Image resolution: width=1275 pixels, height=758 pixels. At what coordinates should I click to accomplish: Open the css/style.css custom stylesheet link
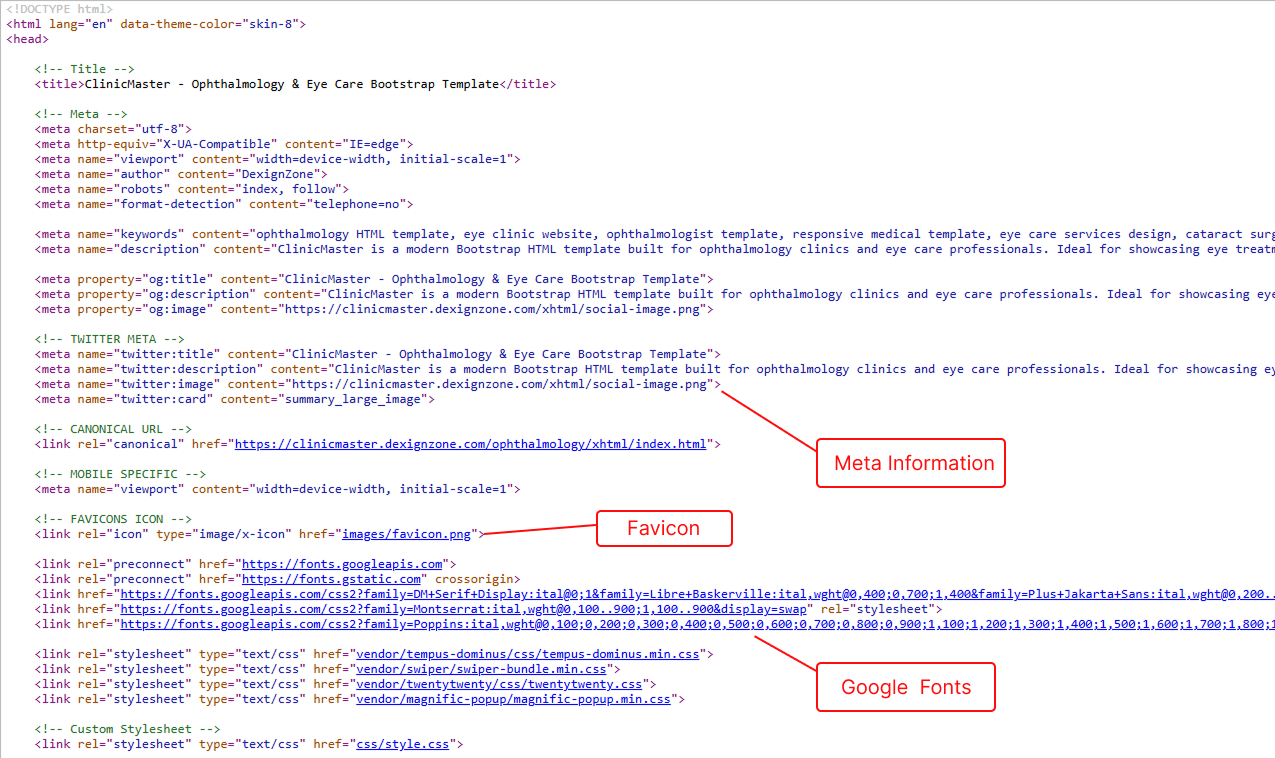pyautogui.click(x=404, y=744)
